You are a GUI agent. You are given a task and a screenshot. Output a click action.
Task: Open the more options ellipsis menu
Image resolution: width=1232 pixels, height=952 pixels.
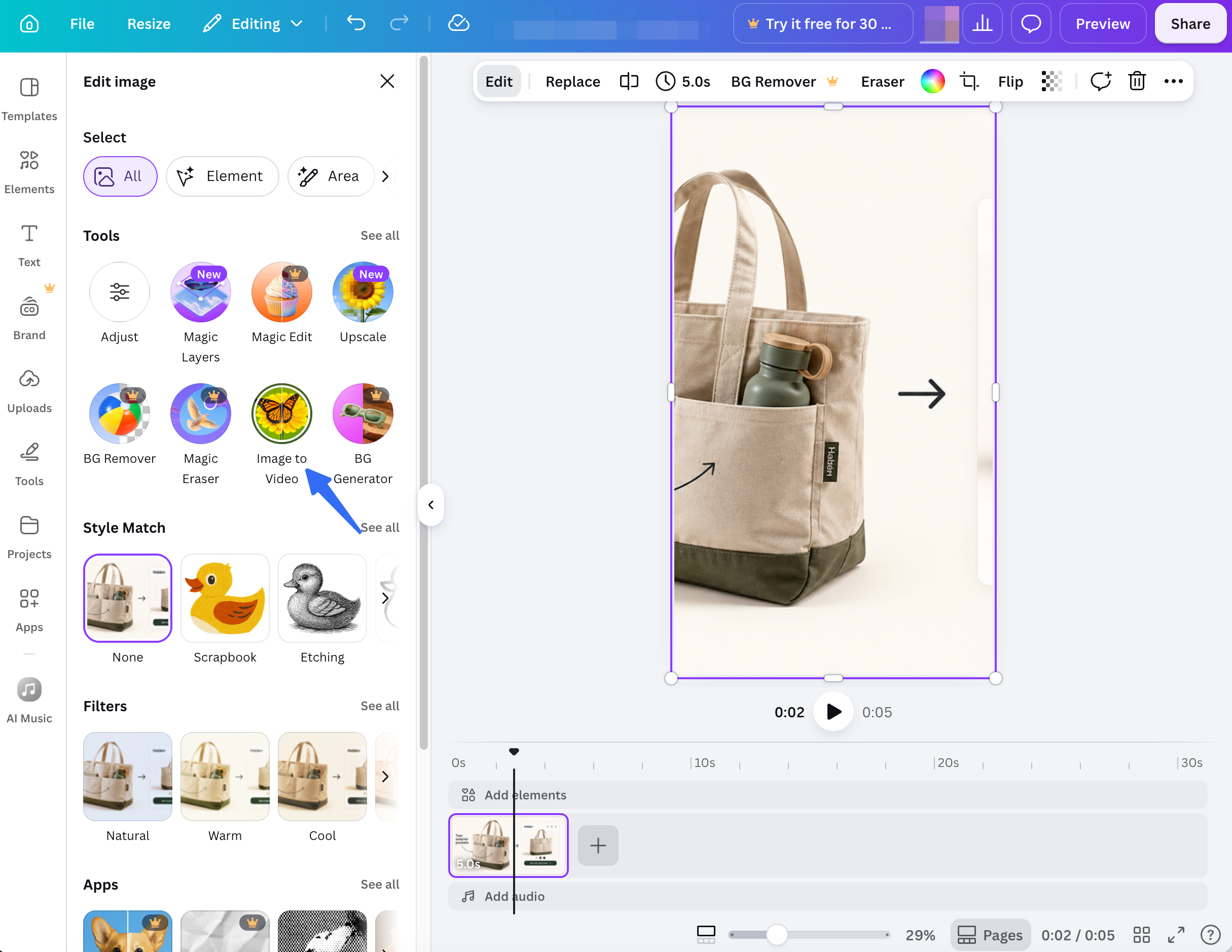[x=1173, y=82]
